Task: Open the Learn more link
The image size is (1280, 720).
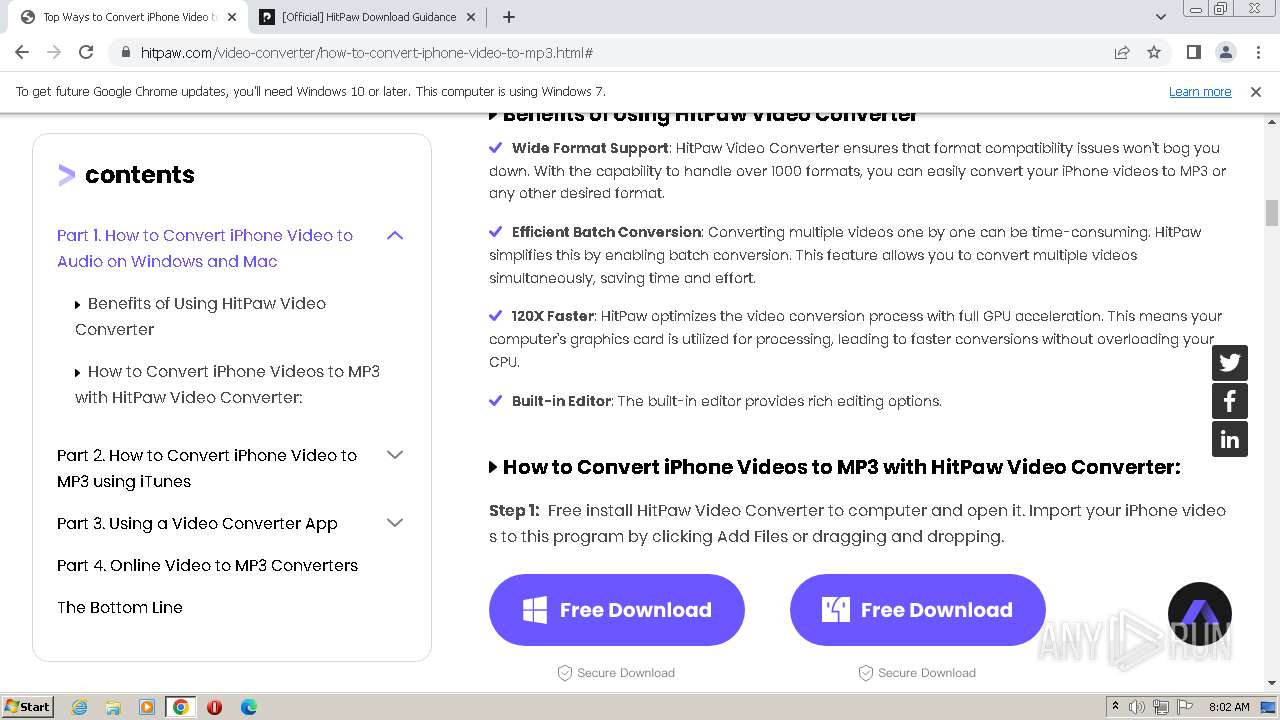Action: [1200, 91]
